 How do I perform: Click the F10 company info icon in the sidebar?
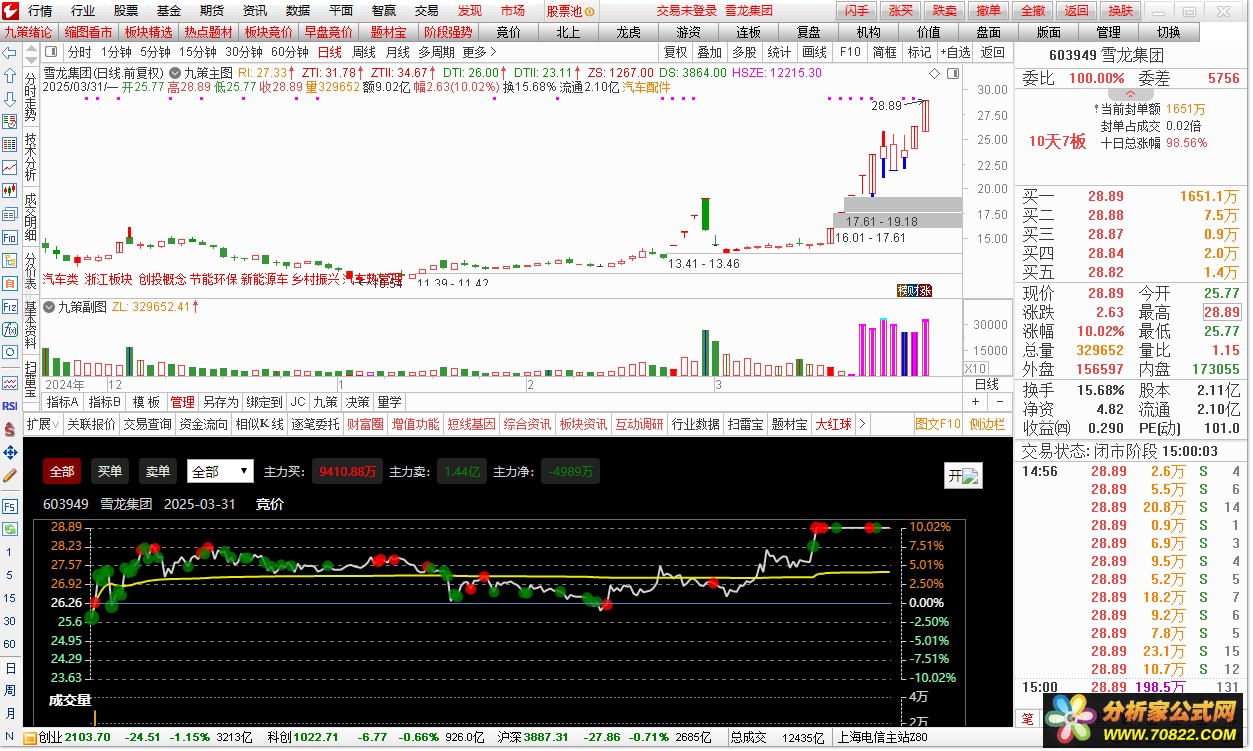tap(10, 237)
